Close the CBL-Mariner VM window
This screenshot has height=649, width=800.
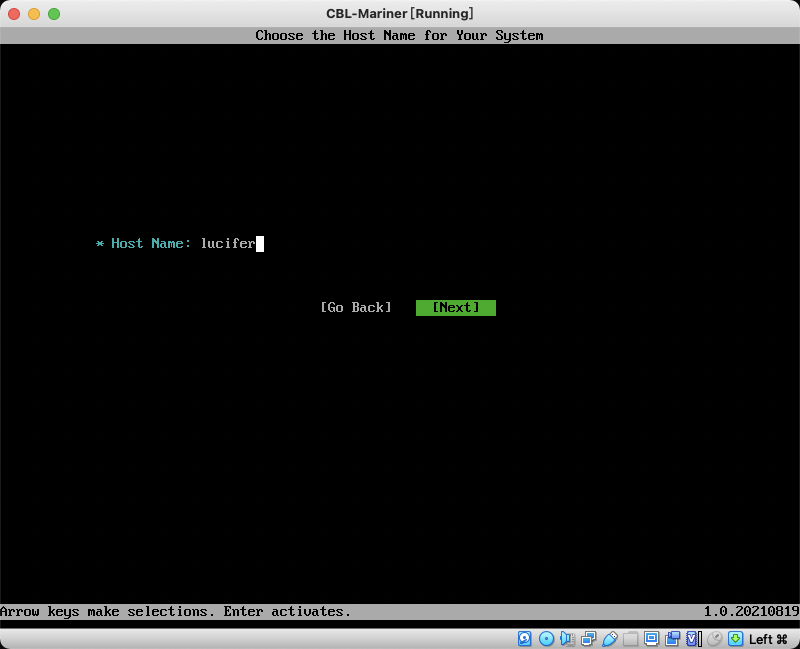point(14,14)
